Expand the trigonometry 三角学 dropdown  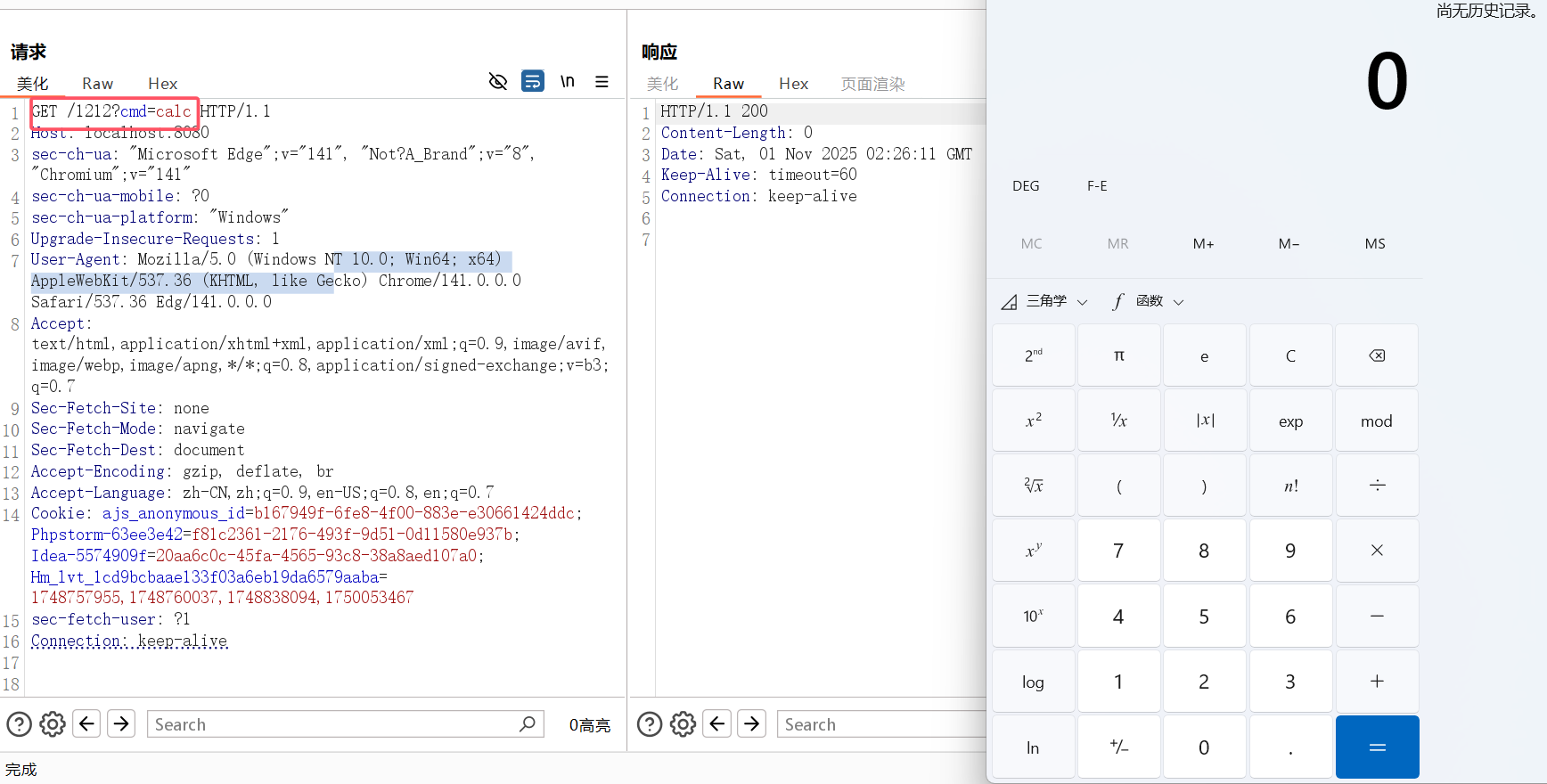(1044, 302)
